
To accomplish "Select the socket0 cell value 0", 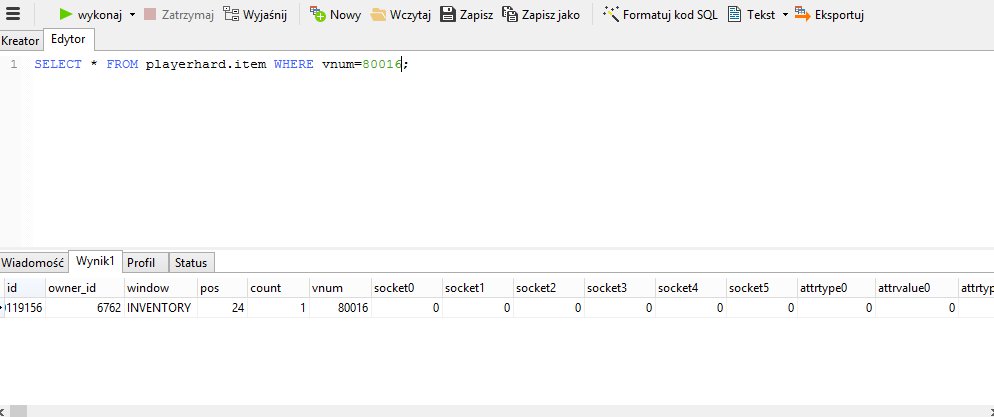I will [x=406, y=308].
